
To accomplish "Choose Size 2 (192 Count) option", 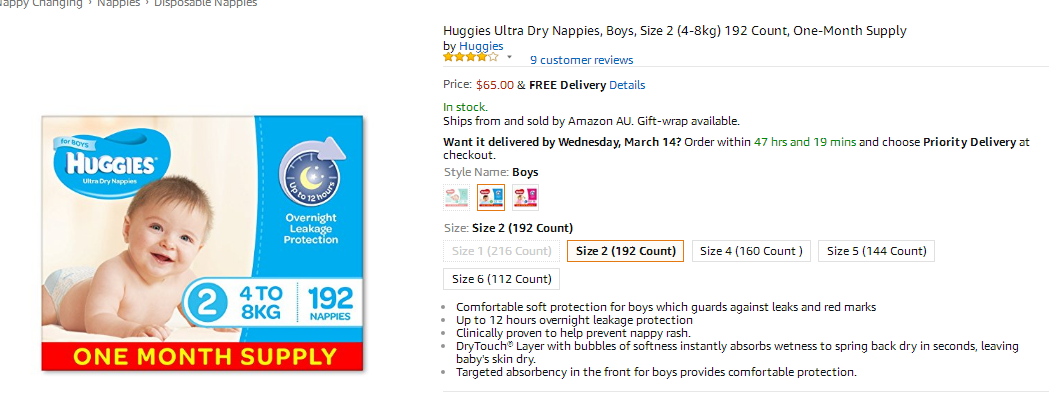I will click(626, 251).
